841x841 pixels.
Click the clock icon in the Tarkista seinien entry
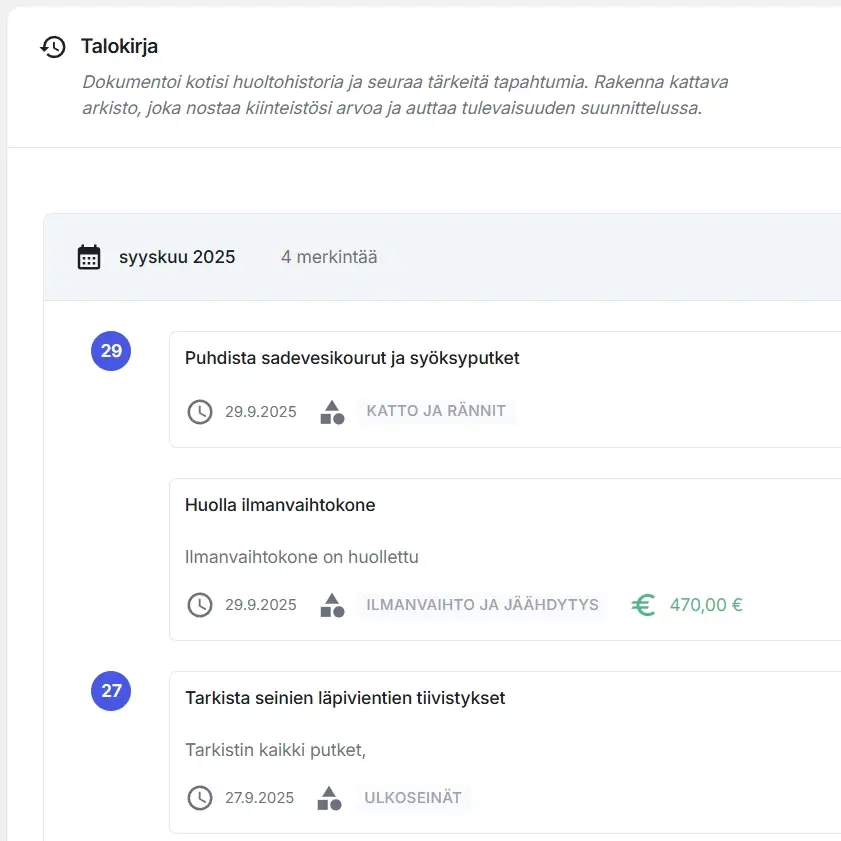[200, 798]
